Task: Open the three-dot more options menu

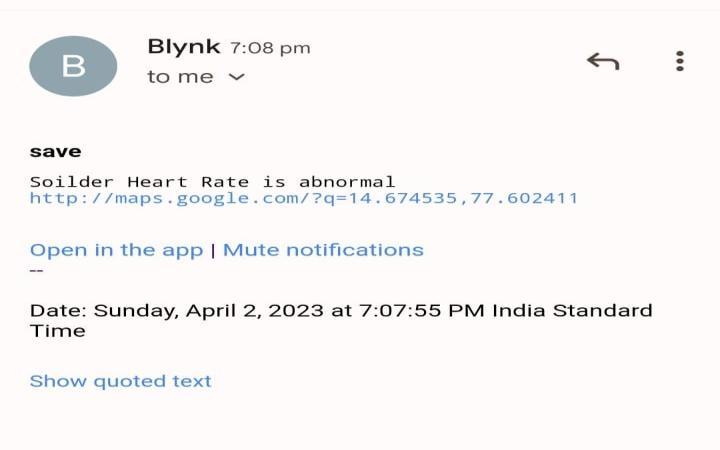Action: pyautogui.click(x=680, y=61)
